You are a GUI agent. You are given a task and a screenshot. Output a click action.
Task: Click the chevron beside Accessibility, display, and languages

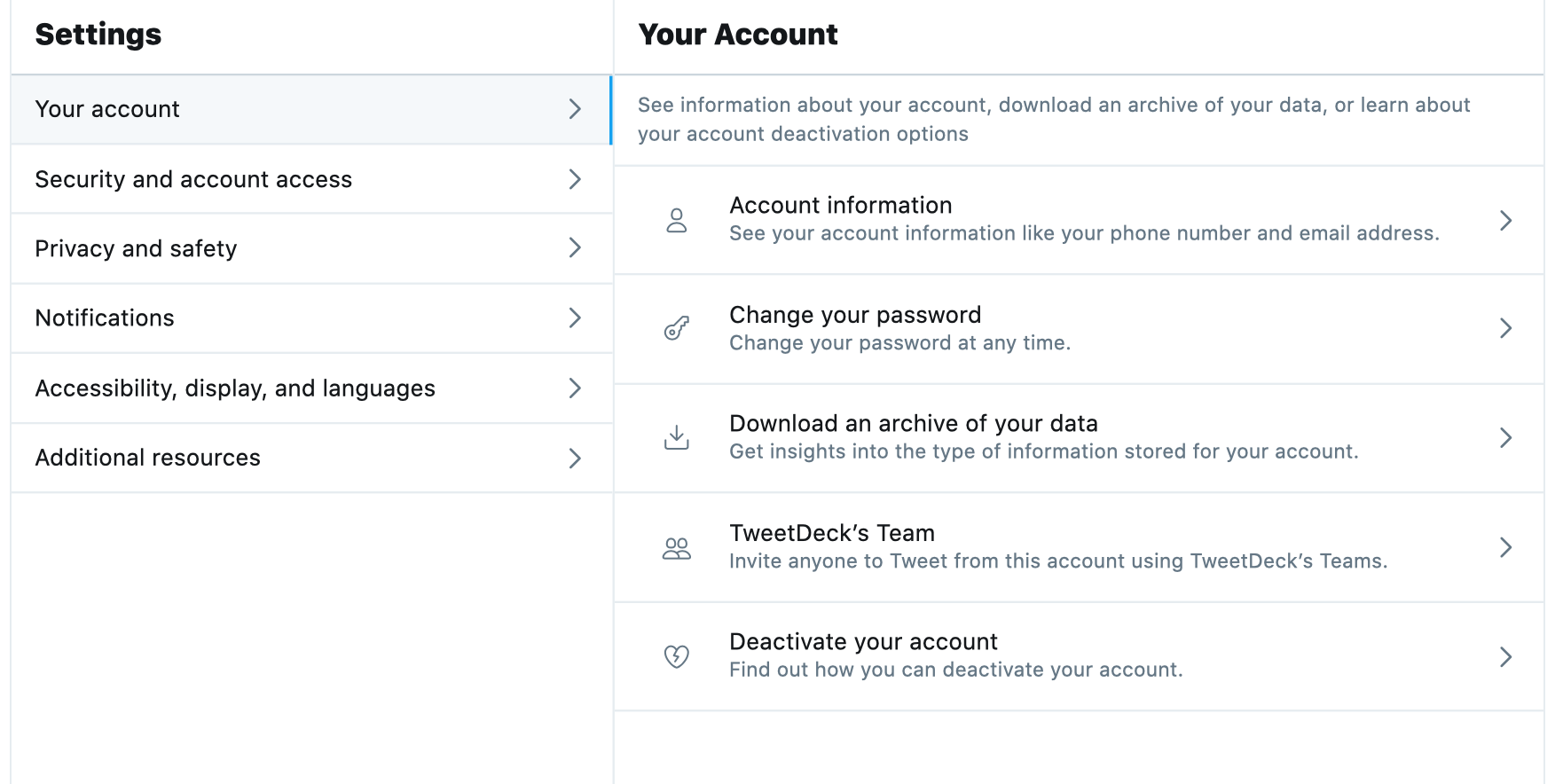point(575,388)
